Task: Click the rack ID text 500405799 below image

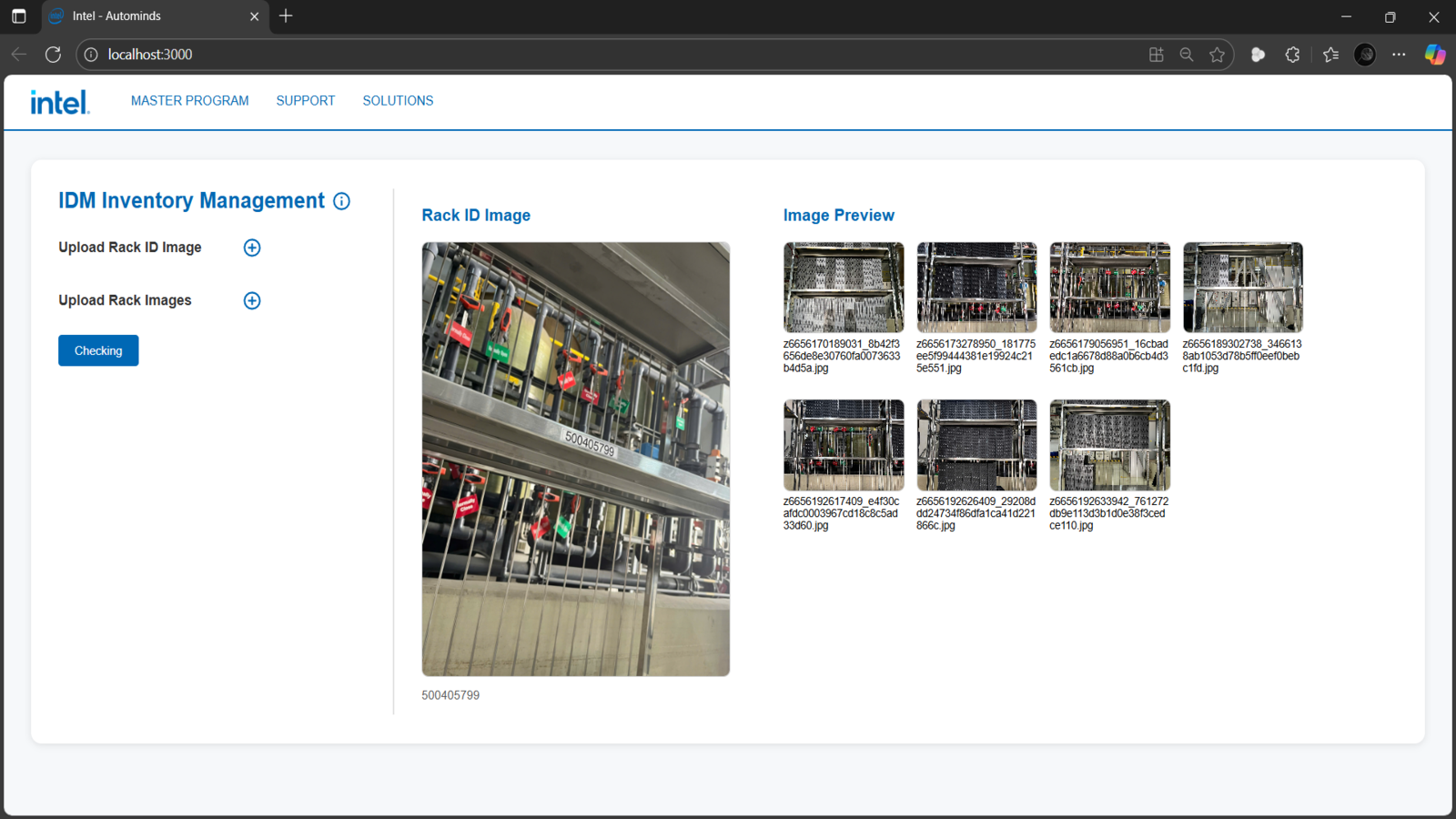Action: (x=450, y=695)
